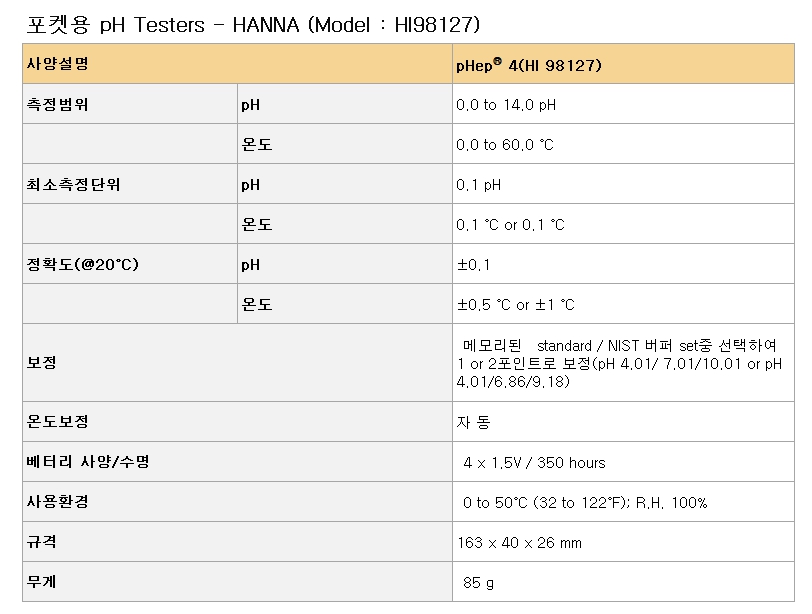Click the ±0.1 accuracy value

473,265
